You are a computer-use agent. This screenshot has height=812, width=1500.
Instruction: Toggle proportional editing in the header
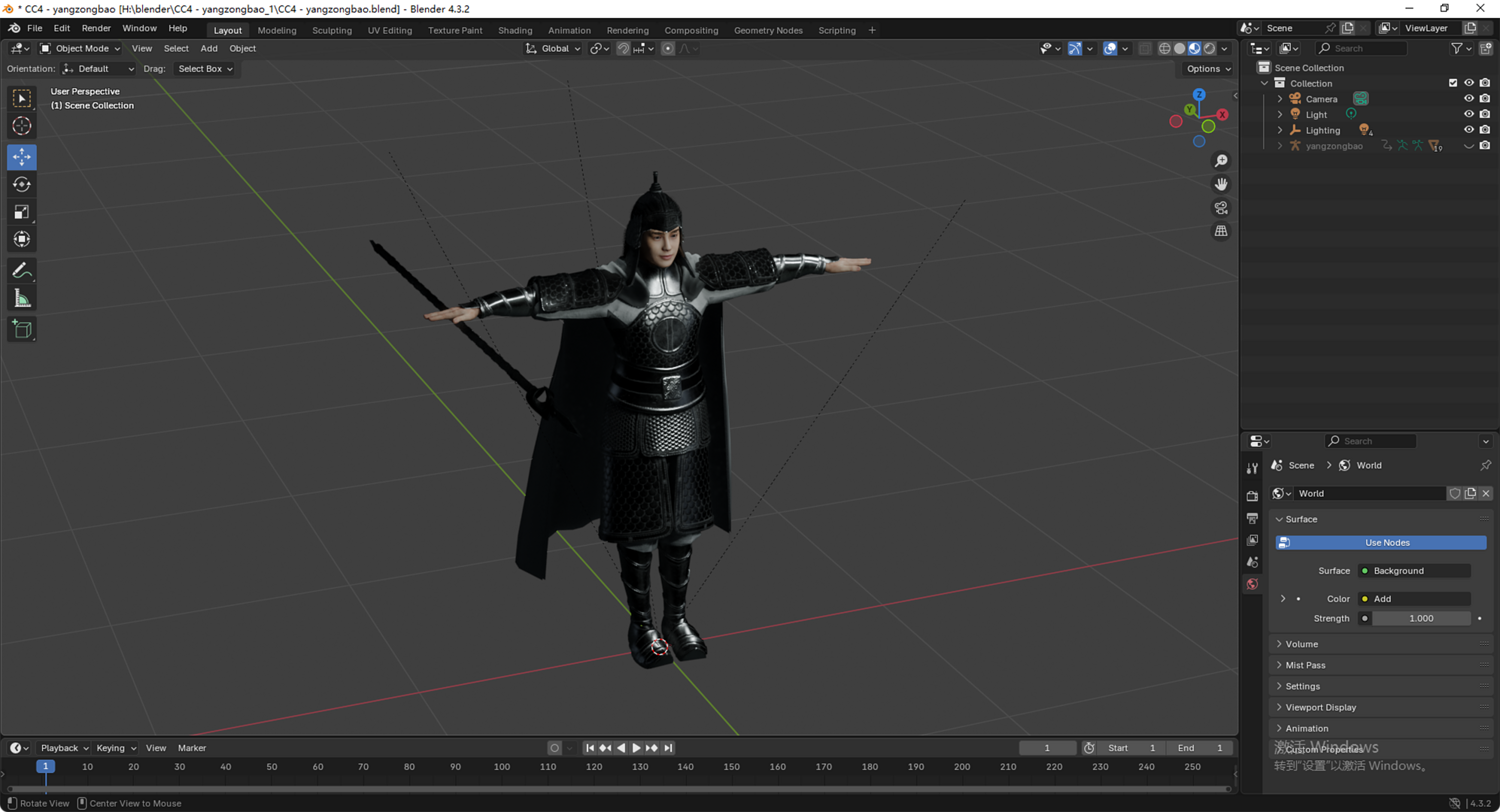(668, 48)
